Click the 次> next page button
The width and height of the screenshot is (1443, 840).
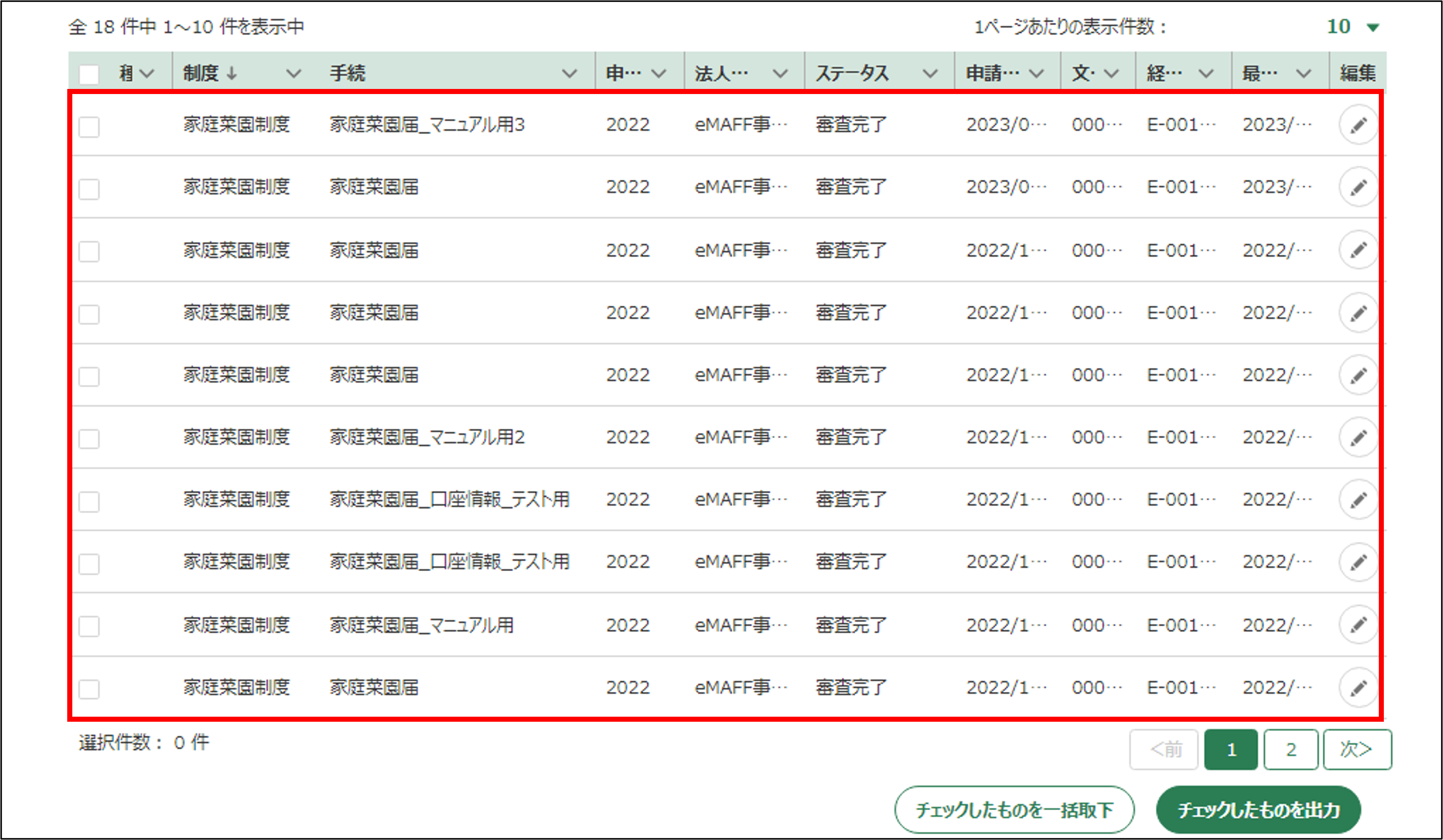[1357, 749]
